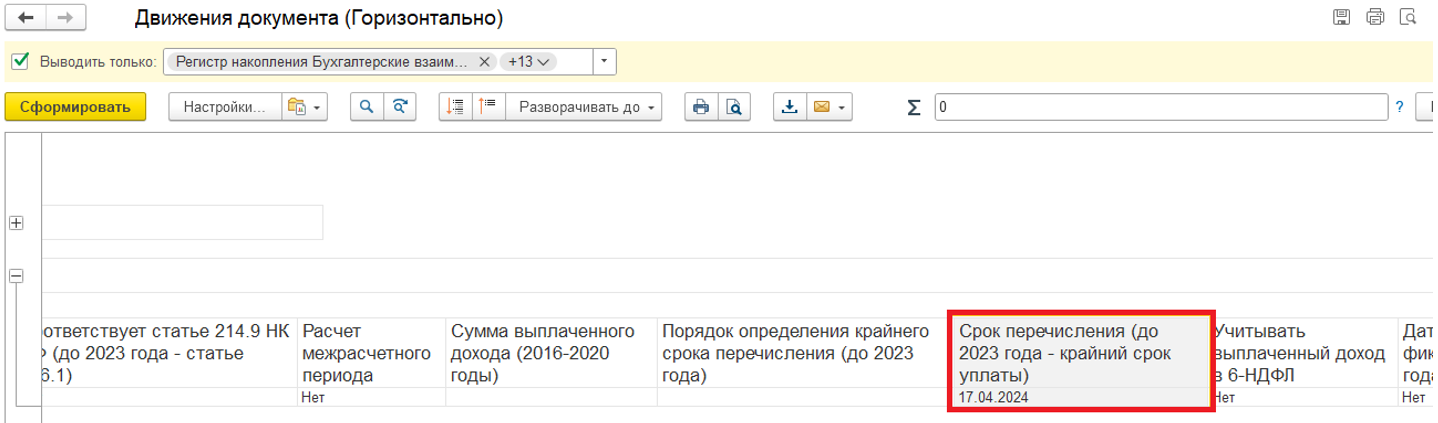
Task: Toggle the 'Выводить только' checkbox
Action: click(x=20, y=62)
